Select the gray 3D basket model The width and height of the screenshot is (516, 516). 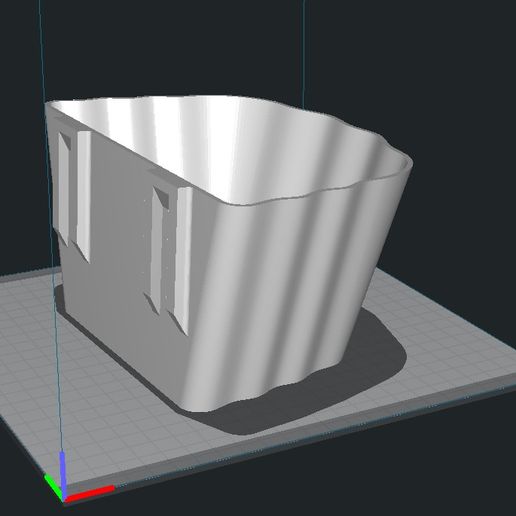point(230,253)
